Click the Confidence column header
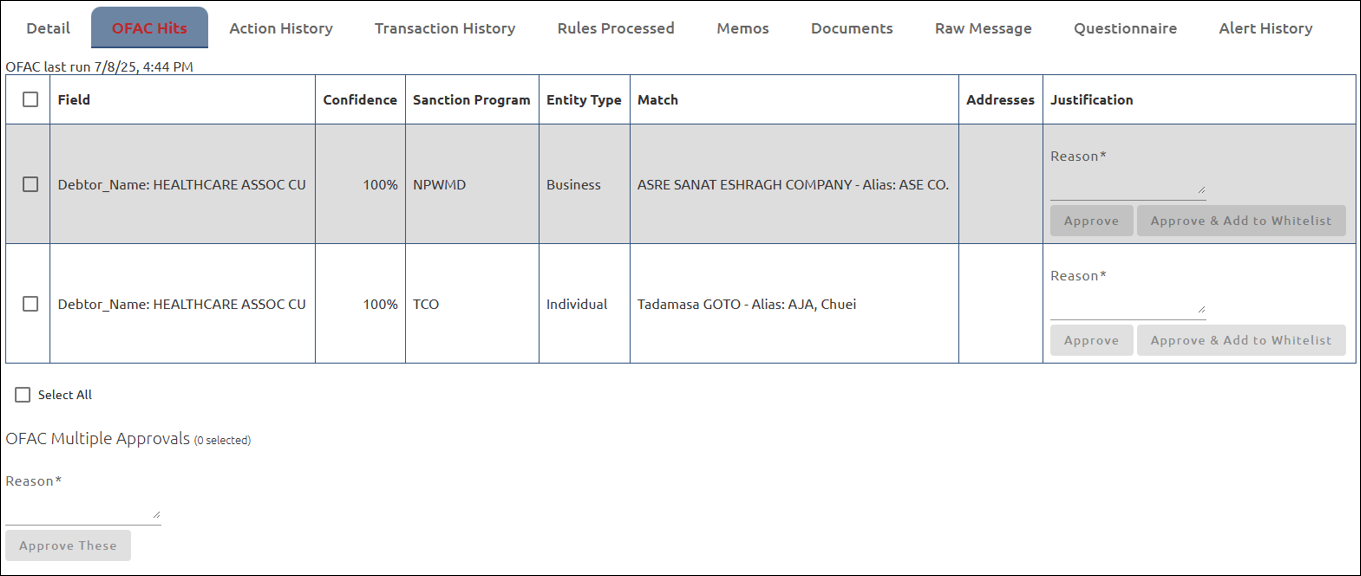Screen dimensions: 1361x576 tap(360, 100)
